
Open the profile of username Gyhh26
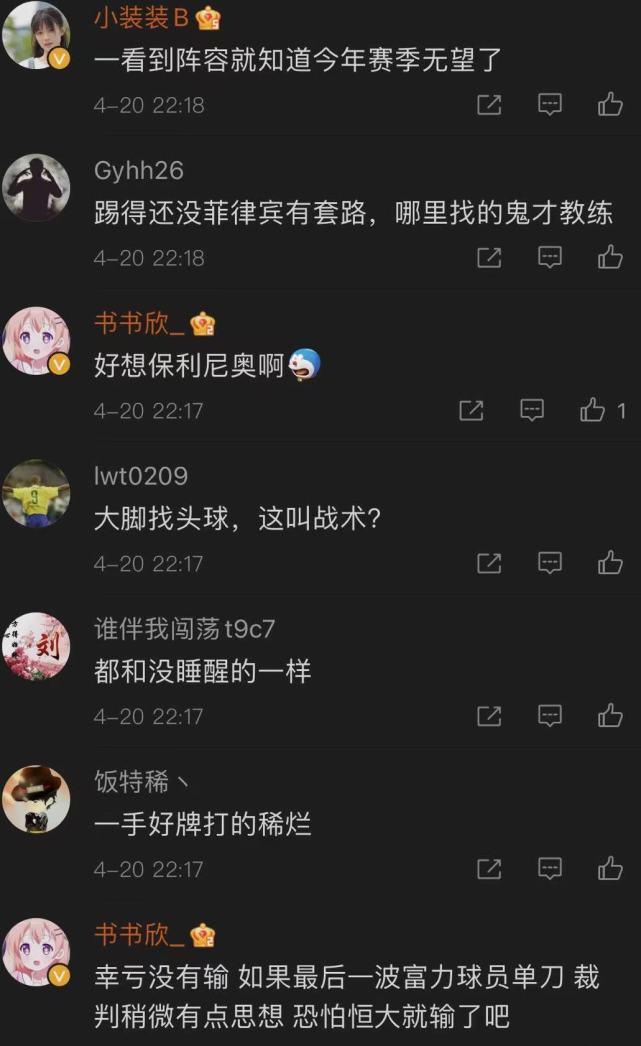pos(139,171)
